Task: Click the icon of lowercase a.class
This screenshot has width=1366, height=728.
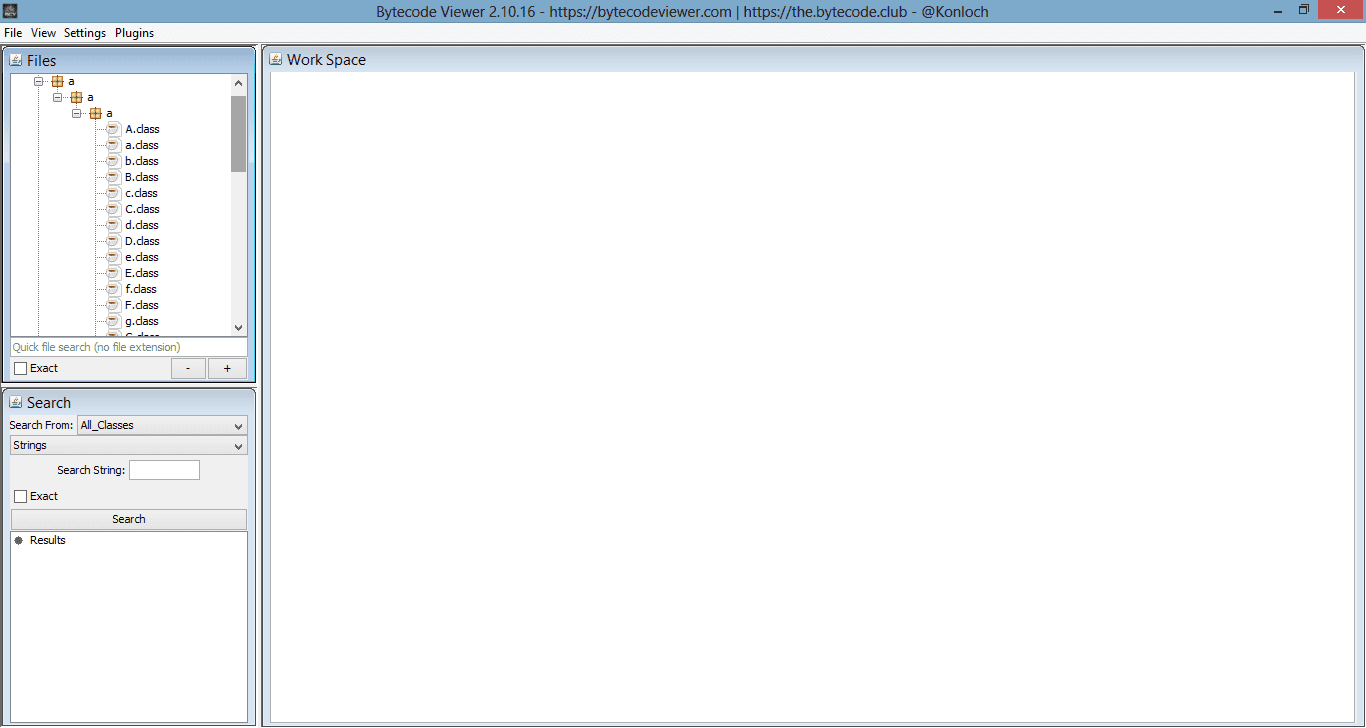Action: tap(113, 145)
